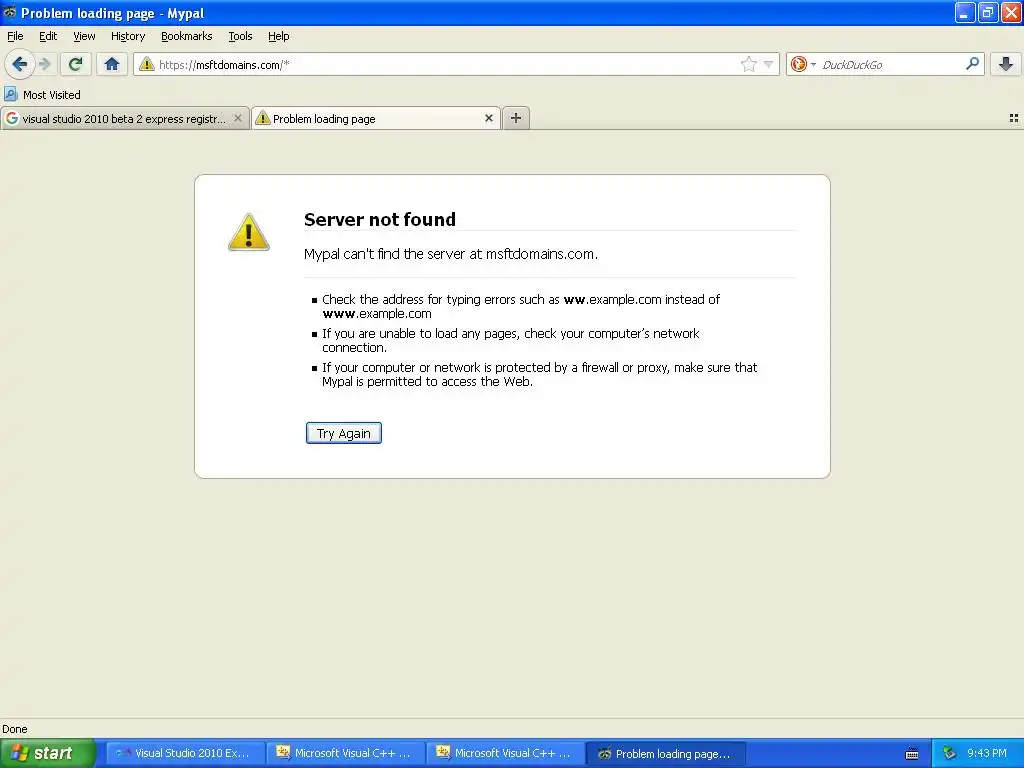Reload the page with the green refresh icon

point(76,64)
